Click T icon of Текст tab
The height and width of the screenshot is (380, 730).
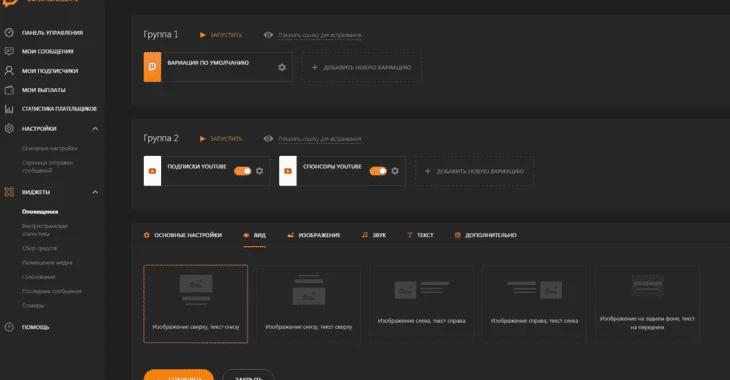click(410, 235)
